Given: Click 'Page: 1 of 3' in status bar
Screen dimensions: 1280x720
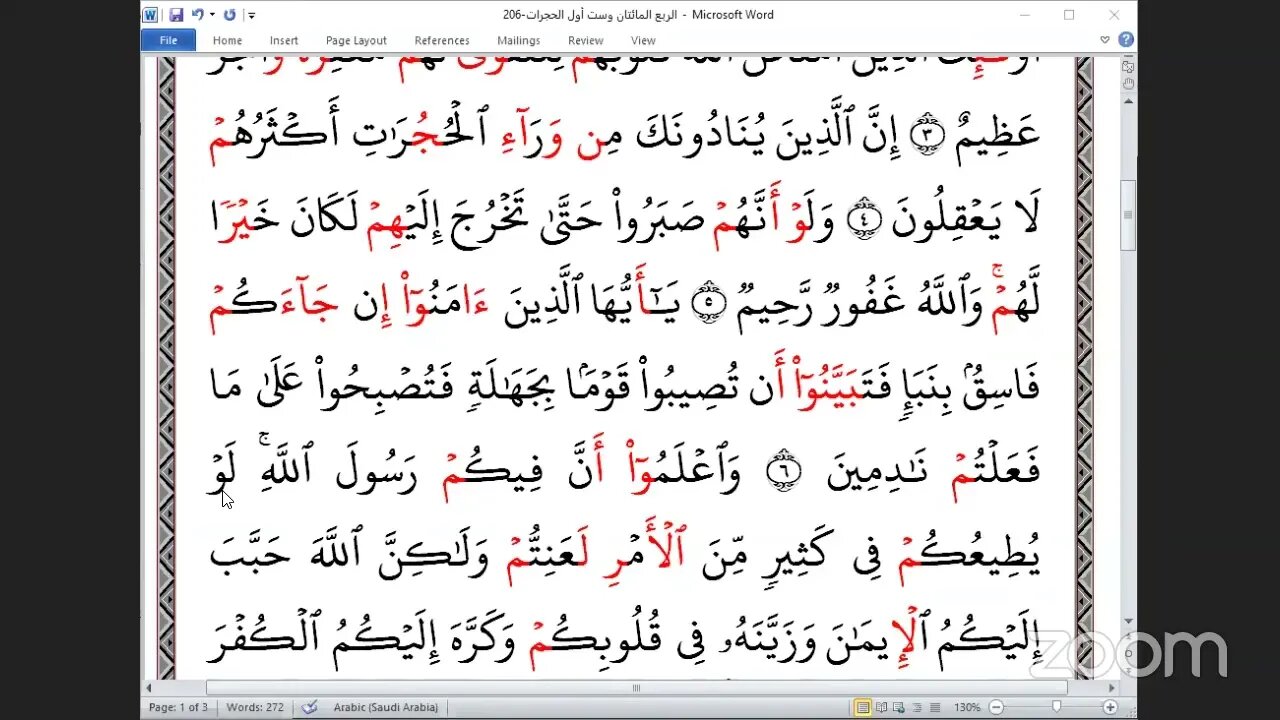Looking at the screenshot, I should pos(178,707).
